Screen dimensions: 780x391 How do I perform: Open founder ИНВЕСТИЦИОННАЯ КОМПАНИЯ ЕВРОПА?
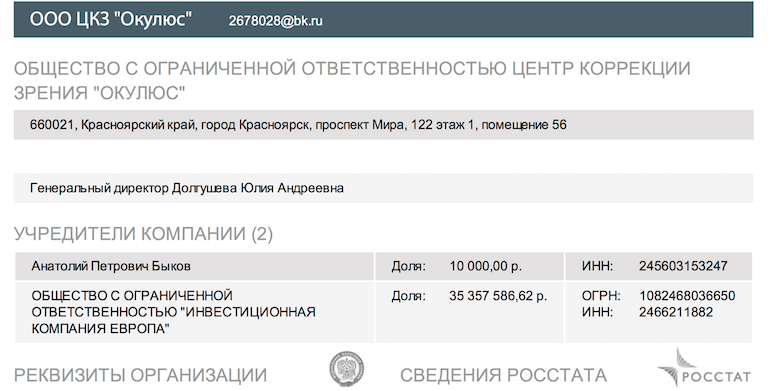(174, 312)
